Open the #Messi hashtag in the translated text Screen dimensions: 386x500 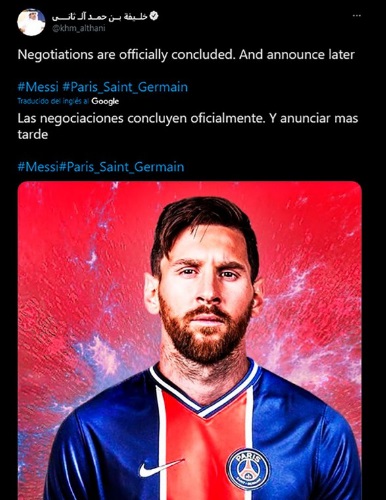(38, 166)
